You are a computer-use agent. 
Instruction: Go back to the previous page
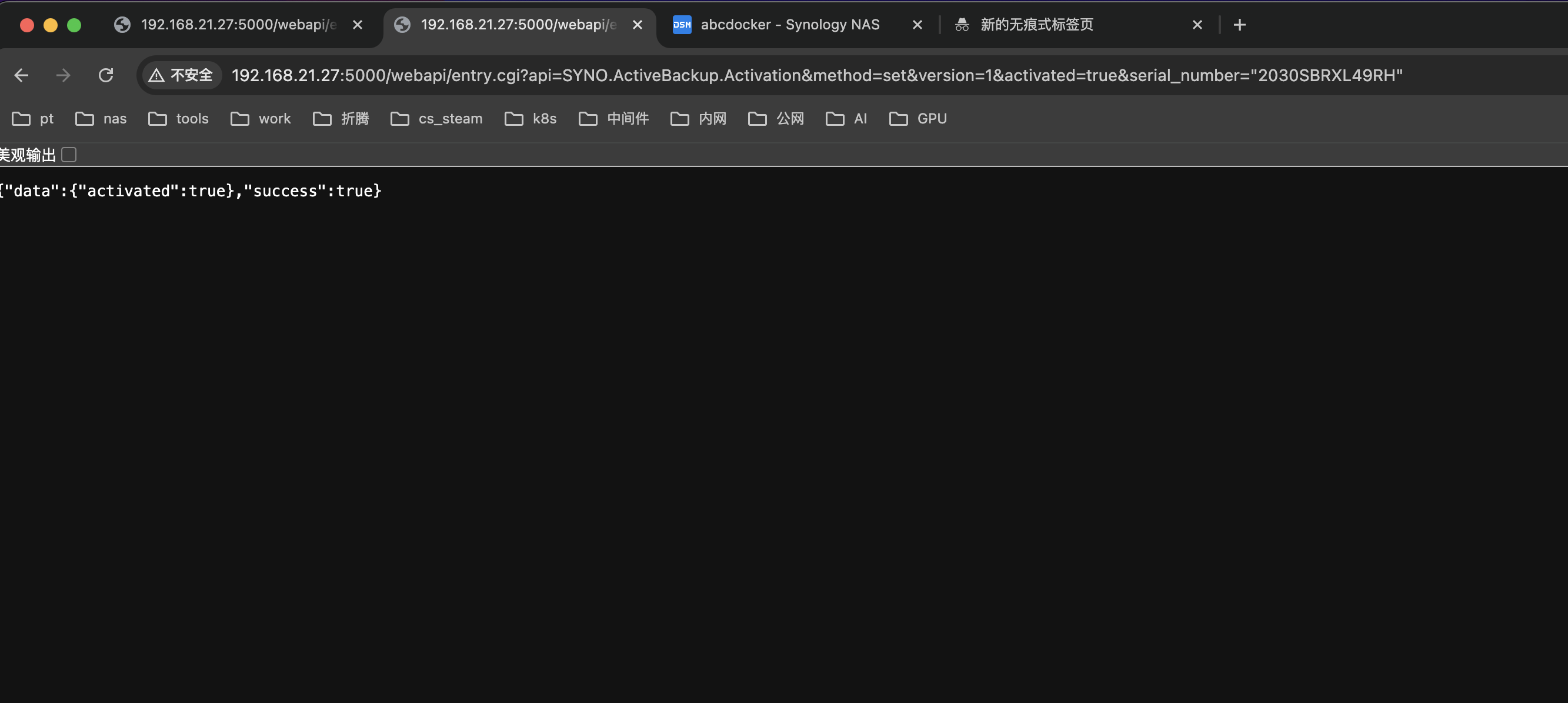(x=21, y=75)
